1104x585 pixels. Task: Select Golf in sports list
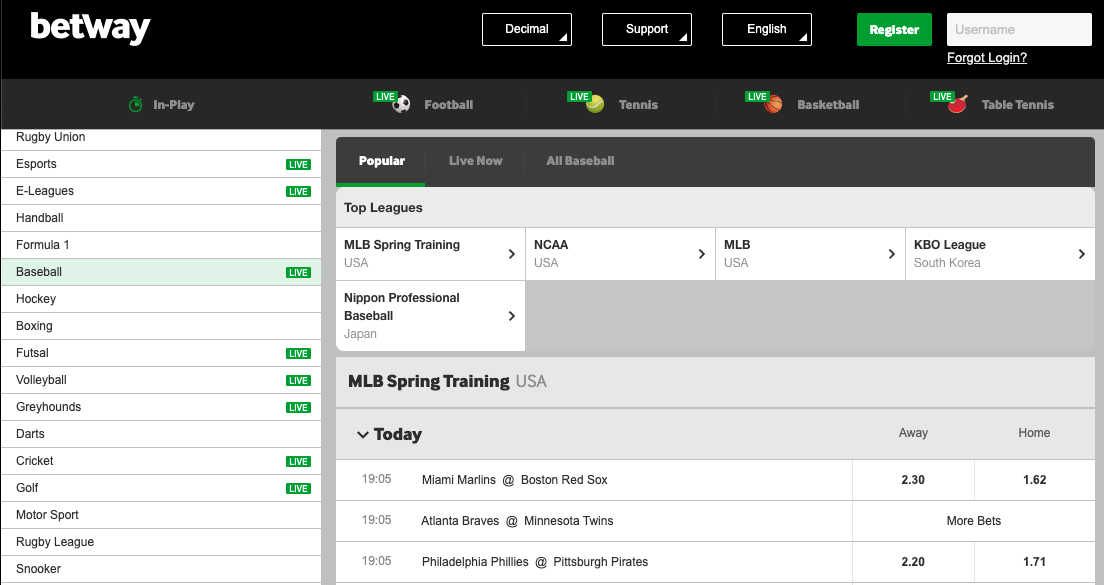click(x=161, y=488)
